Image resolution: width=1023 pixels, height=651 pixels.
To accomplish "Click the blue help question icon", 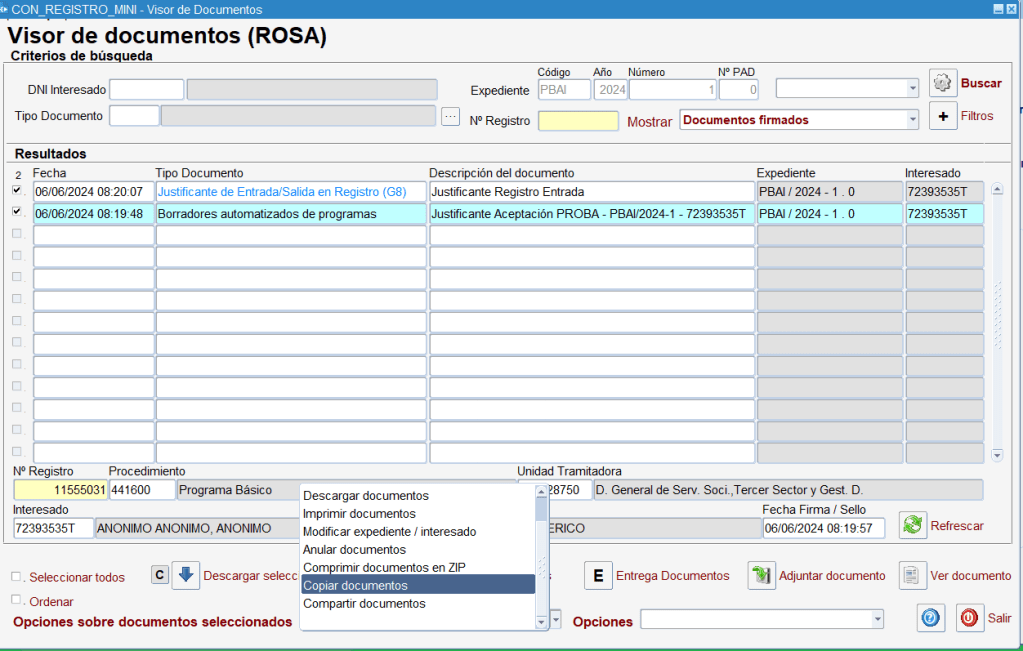I will point(931,618).
